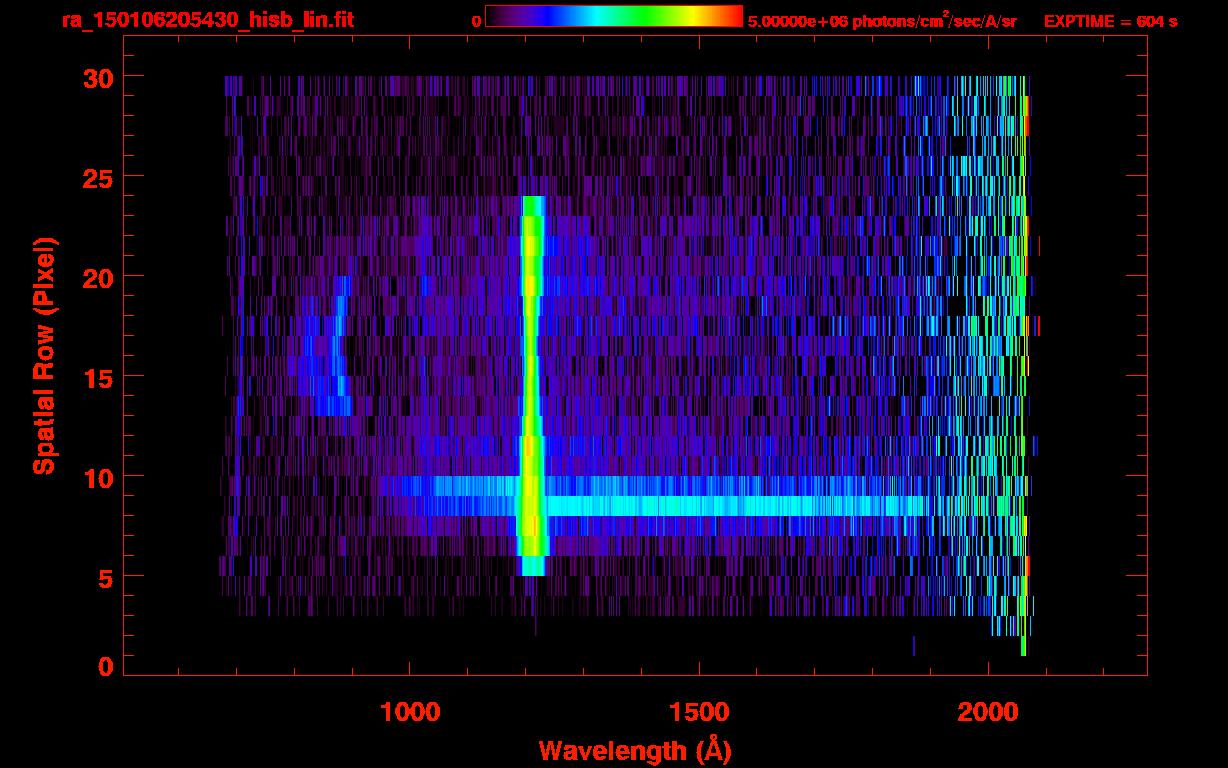Click the 1000 wavelength tick label
1228x768 pixels.
point(410,712)
